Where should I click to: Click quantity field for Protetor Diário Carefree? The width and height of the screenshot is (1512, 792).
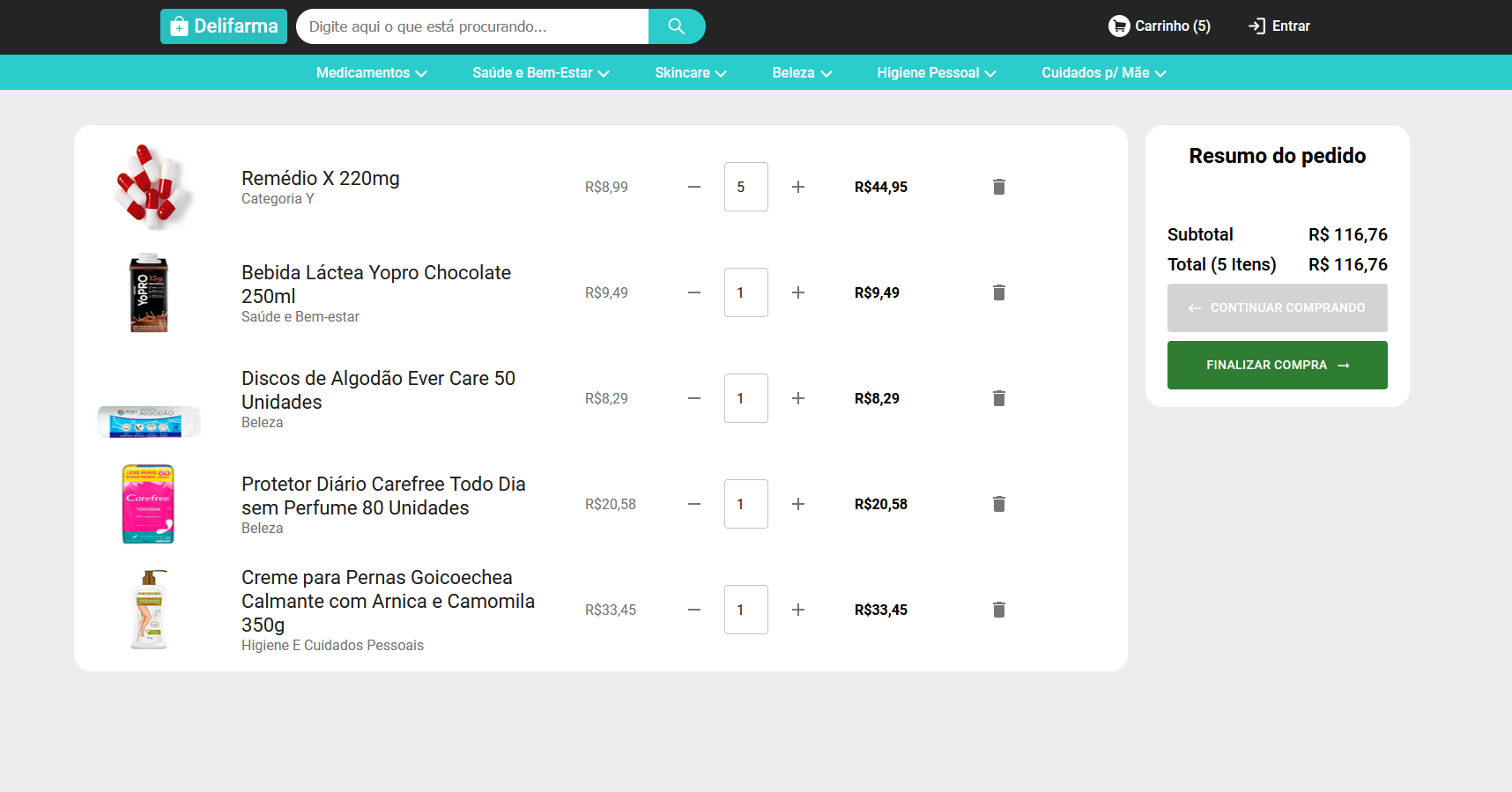(x=746, y=504)
